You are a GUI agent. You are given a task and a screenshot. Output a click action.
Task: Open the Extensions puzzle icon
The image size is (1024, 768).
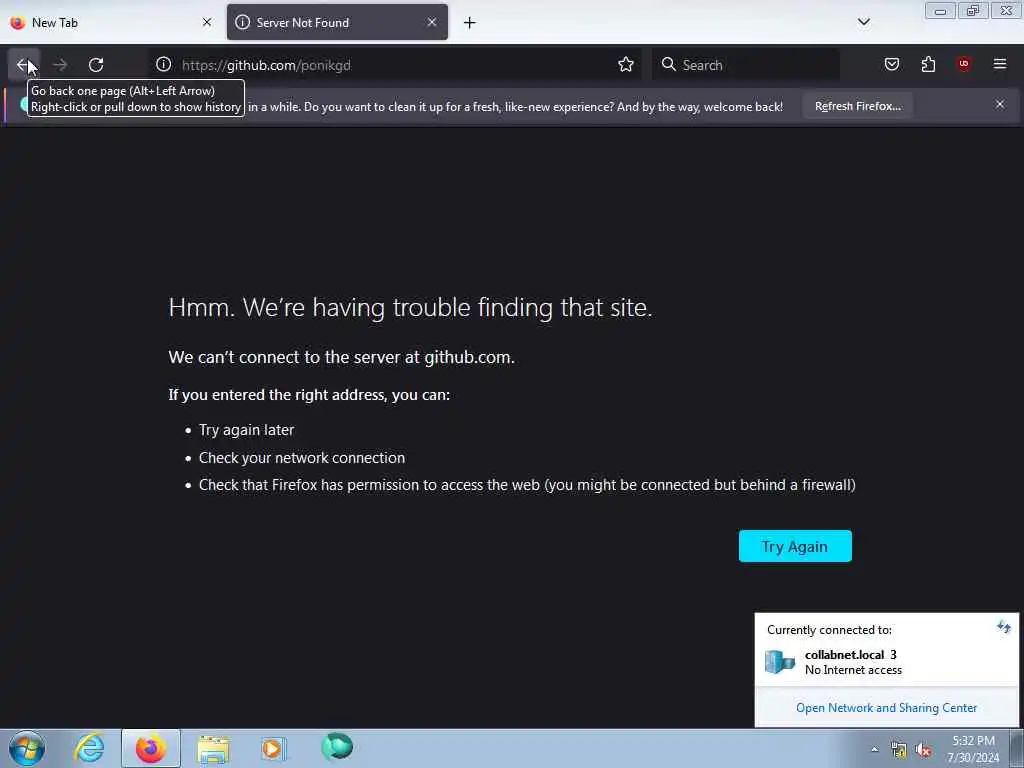tap(928, 64)
